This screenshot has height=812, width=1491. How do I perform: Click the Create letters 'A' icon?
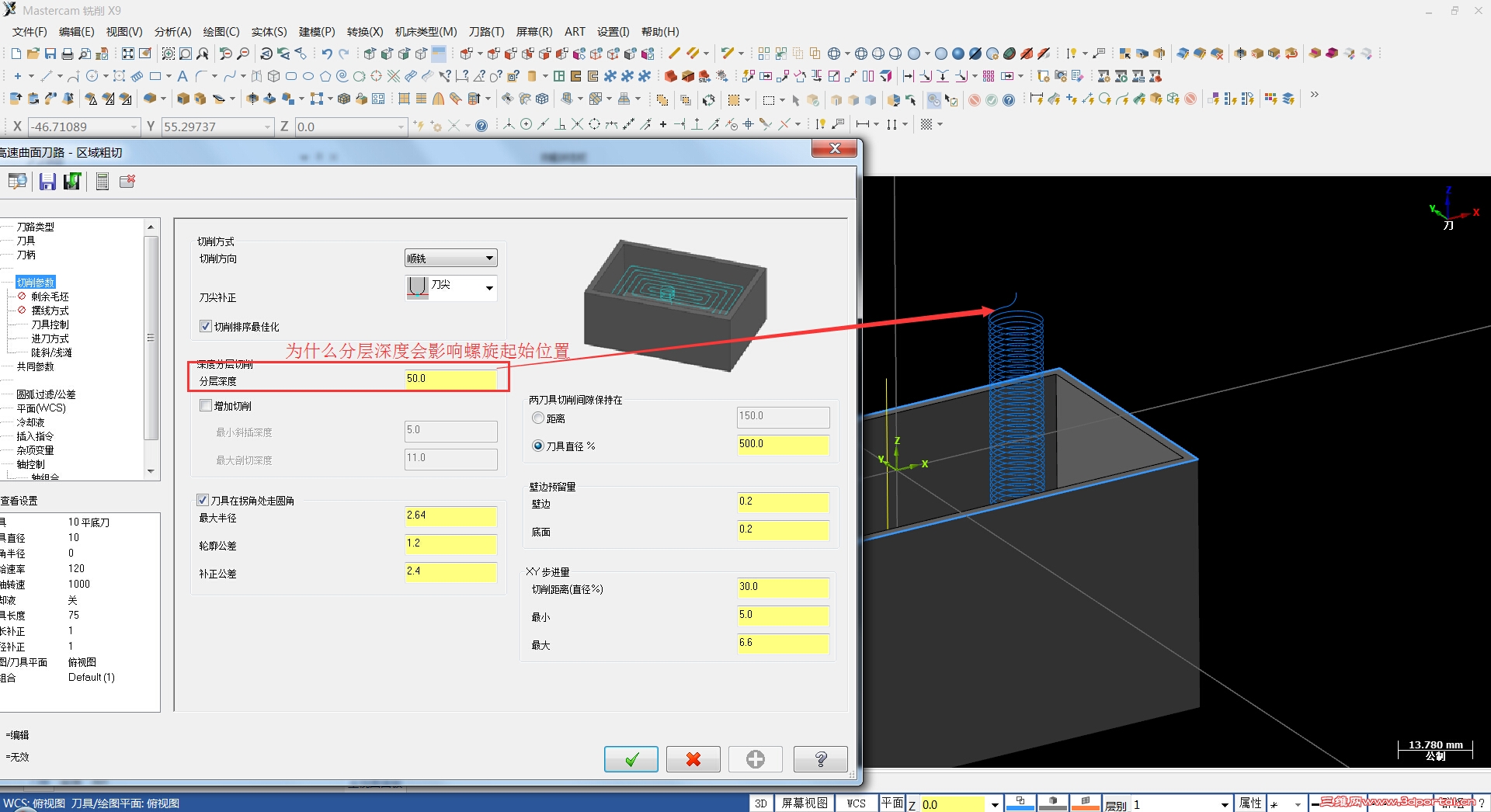coord(182,76)
